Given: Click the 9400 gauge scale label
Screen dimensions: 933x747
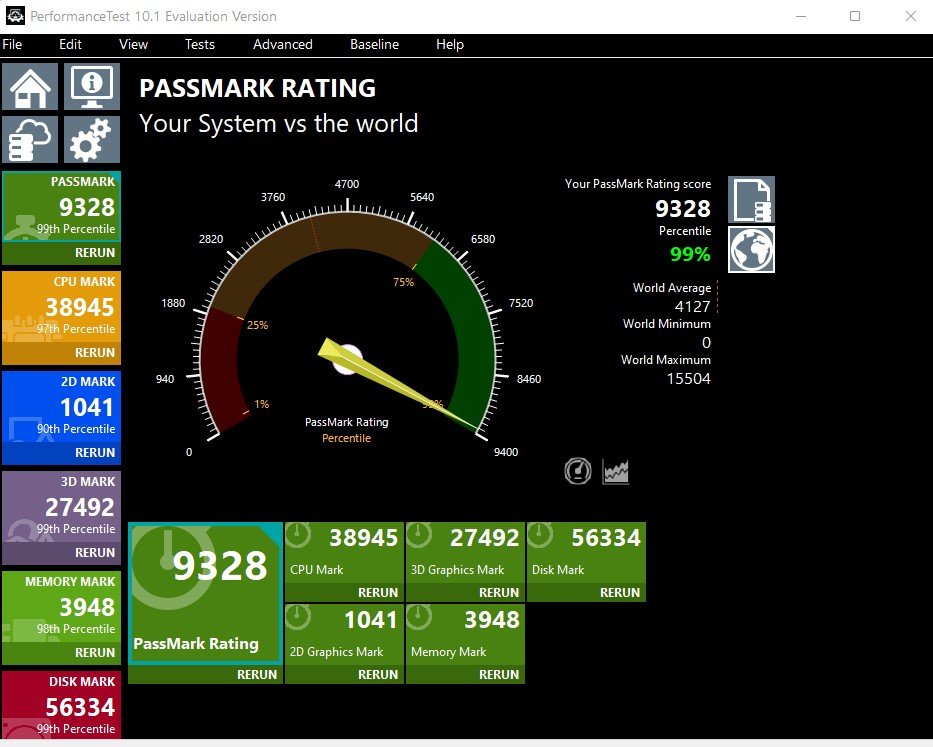Looking at the screenshot, I should (x=506, y=452).
